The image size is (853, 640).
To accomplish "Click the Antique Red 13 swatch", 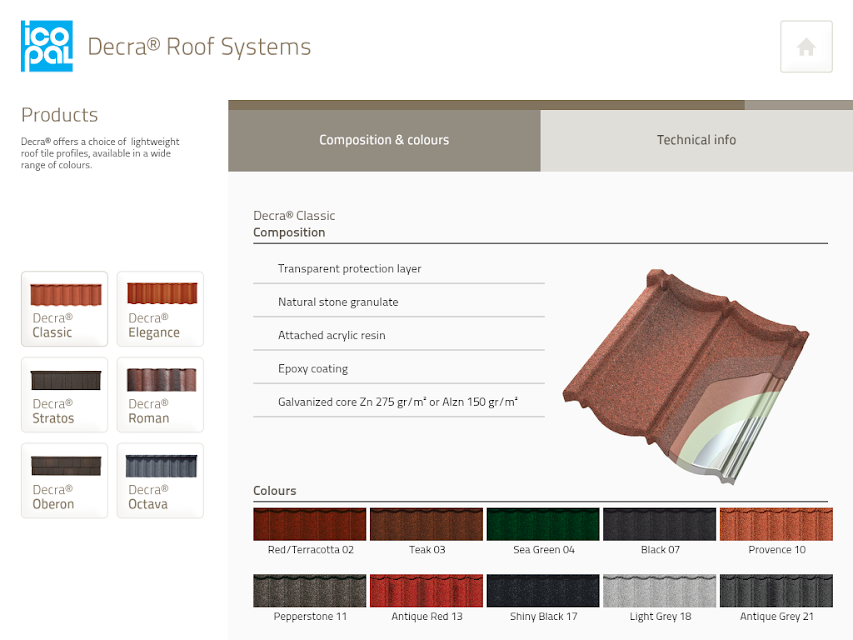I will coord(426,590).
